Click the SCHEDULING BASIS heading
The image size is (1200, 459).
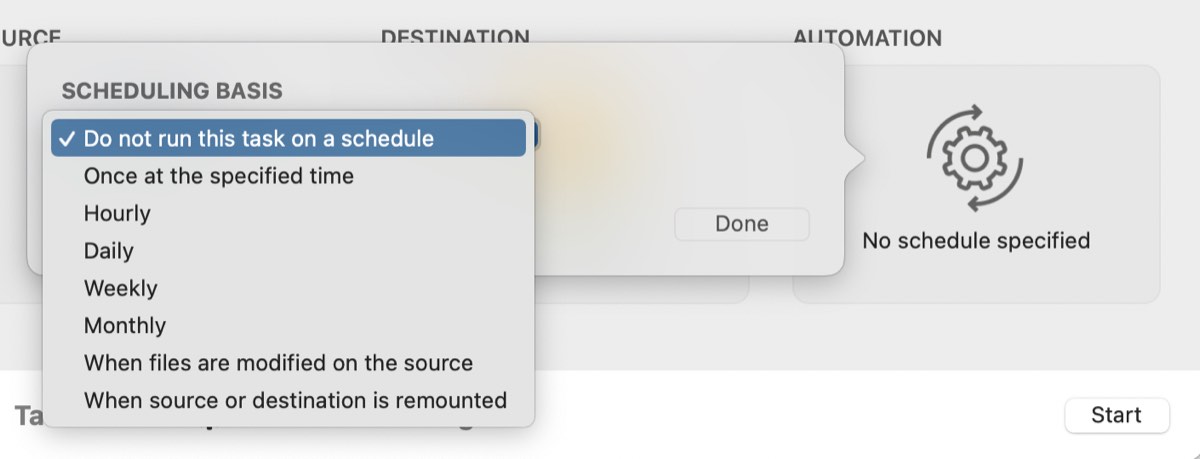[x=172, y=91]
